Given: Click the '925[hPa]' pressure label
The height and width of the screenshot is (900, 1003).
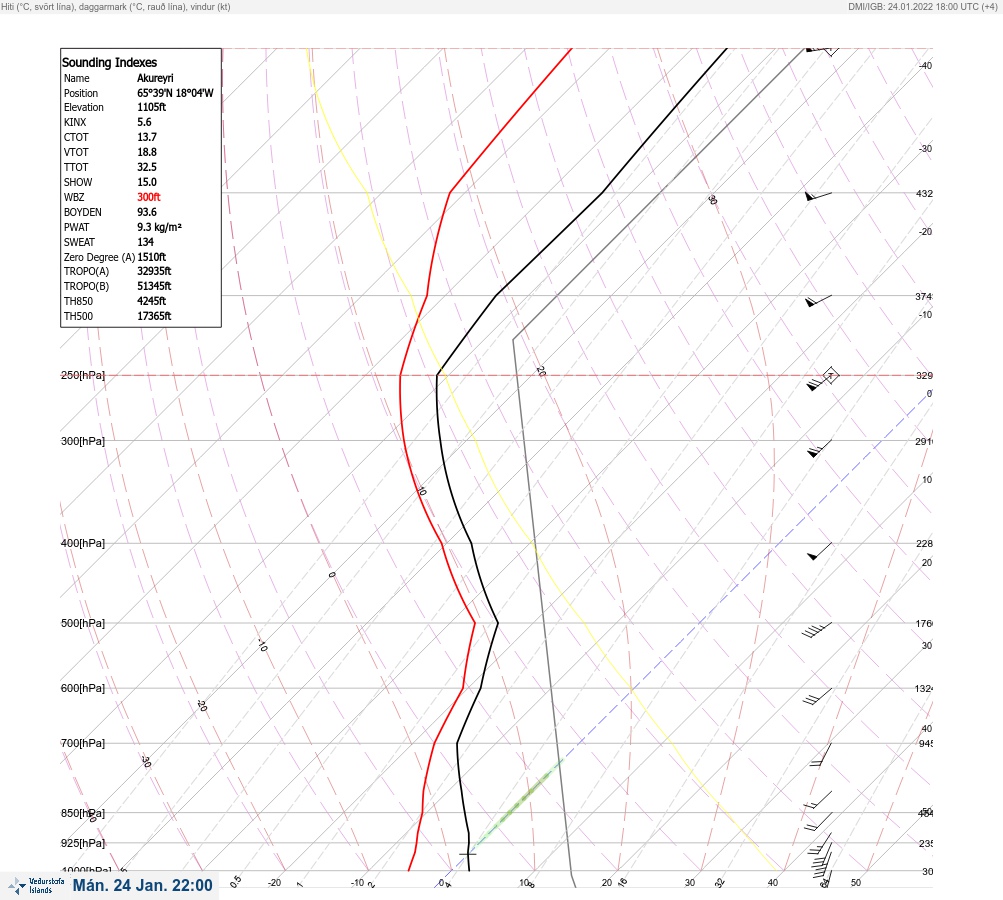Looking at the screenshot, I should pos(83,843).
